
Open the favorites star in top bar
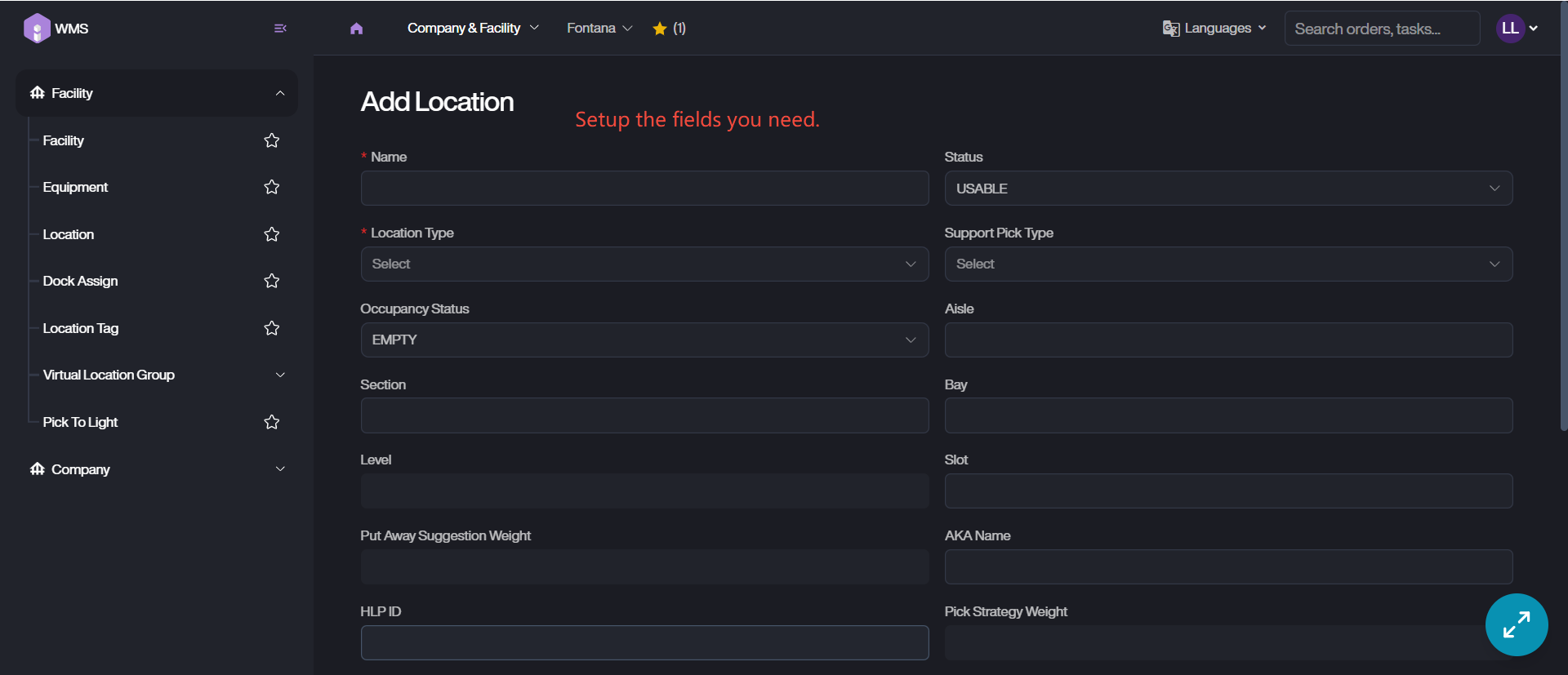660,29
